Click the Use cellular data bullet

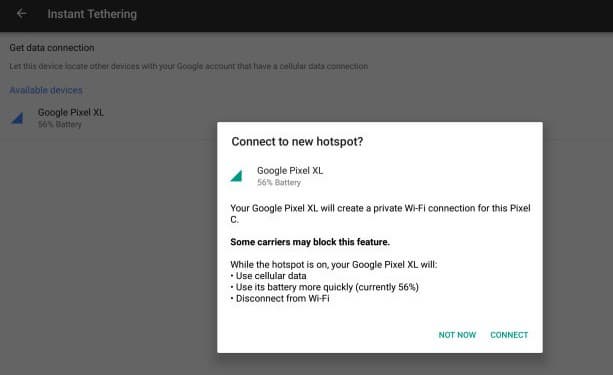point(268,276)
